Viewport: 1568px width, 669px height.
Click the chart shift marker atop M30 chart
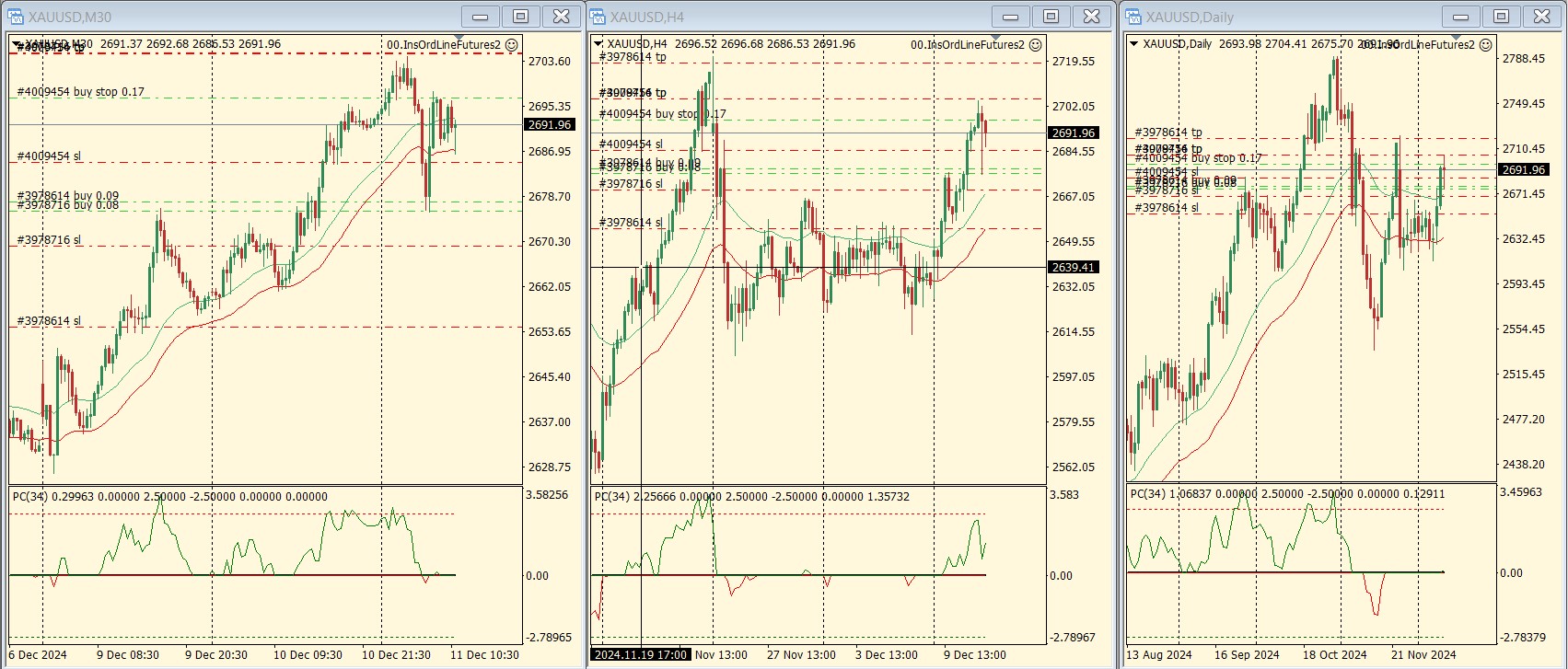[459, 39]
